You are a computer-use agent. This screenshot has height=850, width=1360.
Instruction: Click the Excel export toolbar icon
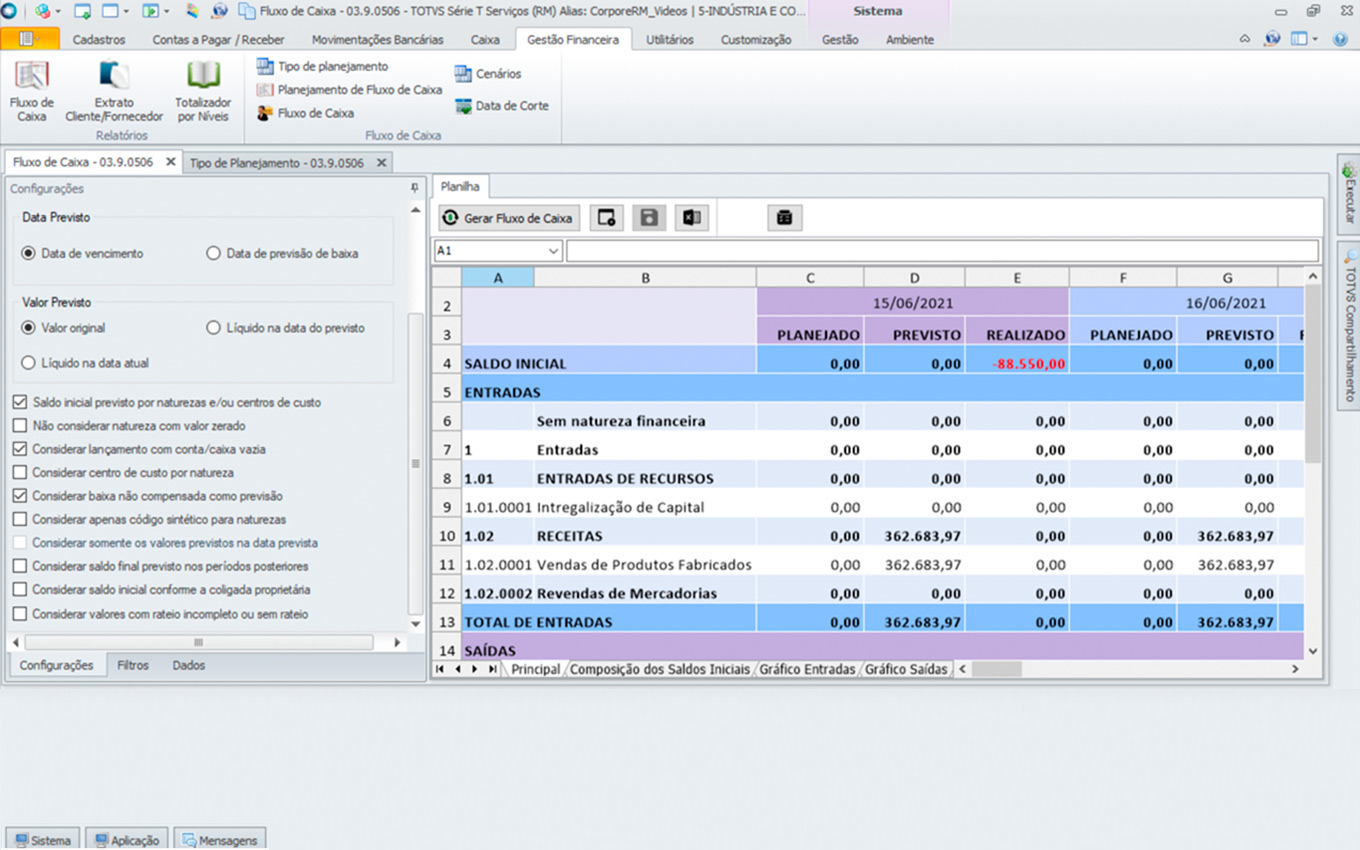pos(690,218)
